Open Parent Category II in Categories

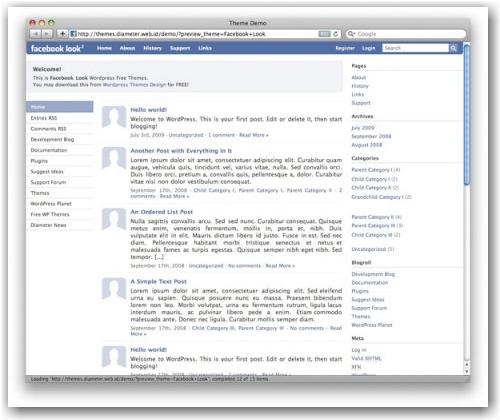click(373, 217)
